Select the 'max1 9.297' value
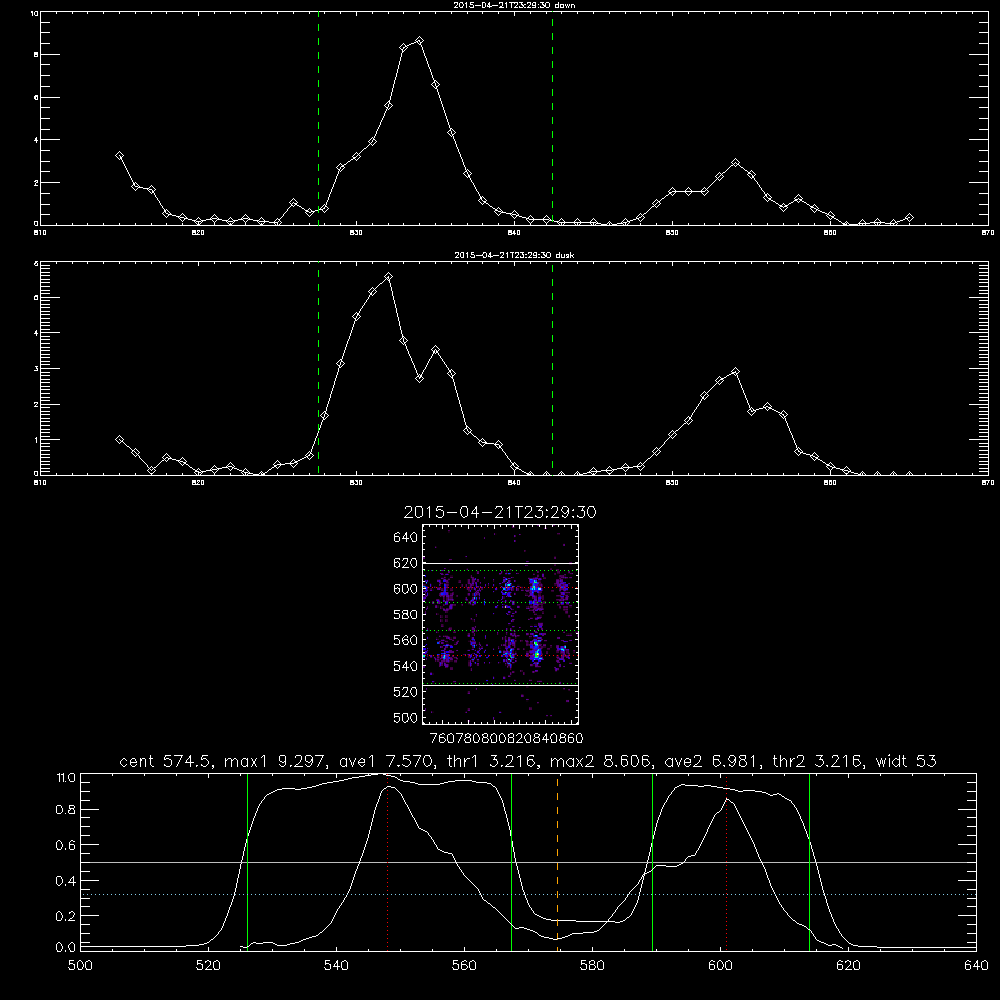This screenshot has height=1000, width=1000. pyautogui.click(x=272, y=761)
